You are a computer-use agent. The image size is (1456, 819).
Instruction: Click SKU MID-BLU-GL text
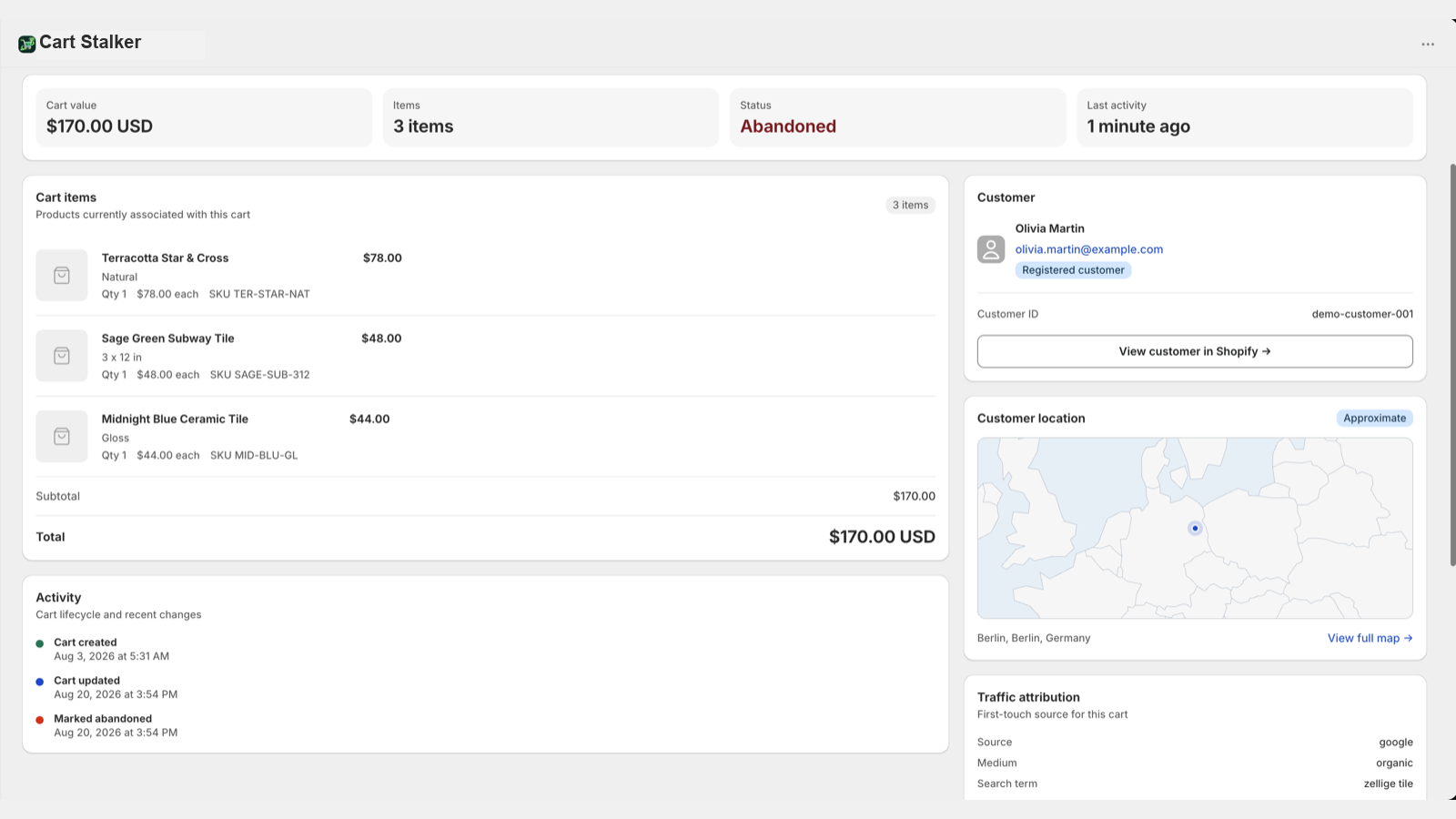point(254,455)
